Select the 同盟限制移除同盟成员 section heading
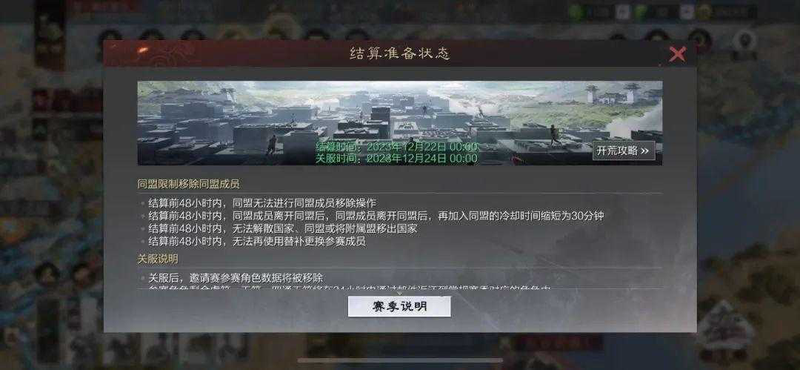The image size is (800, 370). click(x=188, y=184)
